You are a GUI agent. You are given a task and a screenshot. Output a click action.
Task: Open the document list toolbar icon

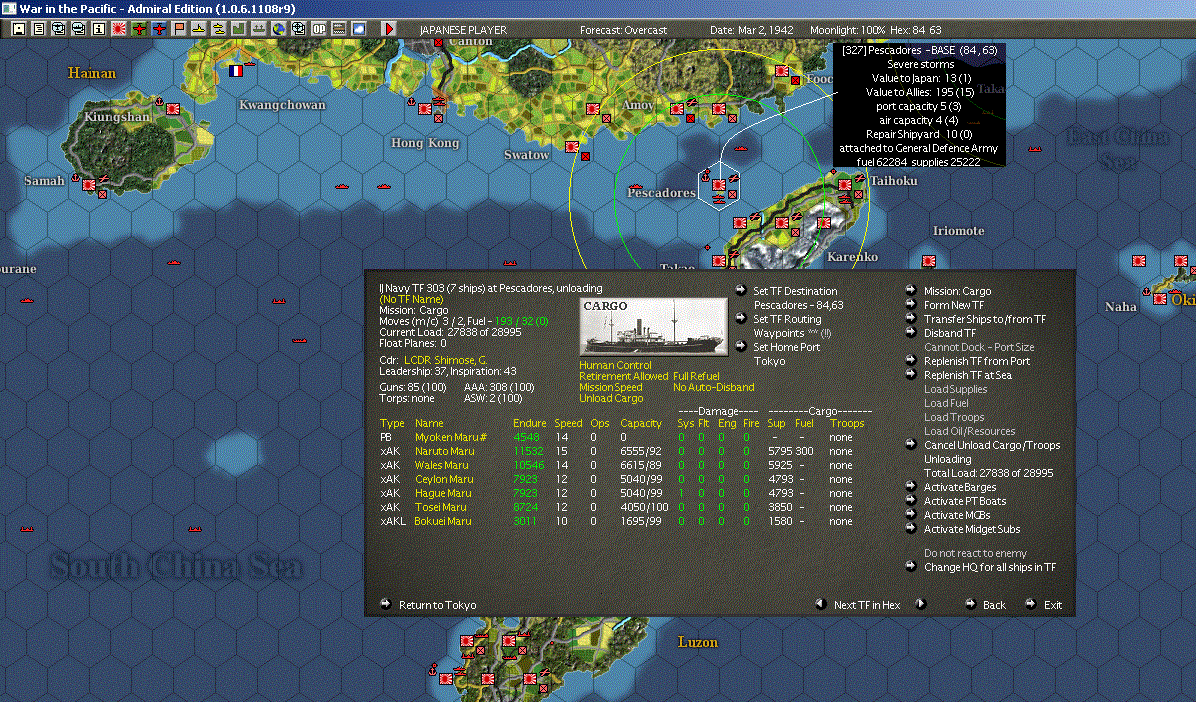pyautogui.click(x=39, y=29)
